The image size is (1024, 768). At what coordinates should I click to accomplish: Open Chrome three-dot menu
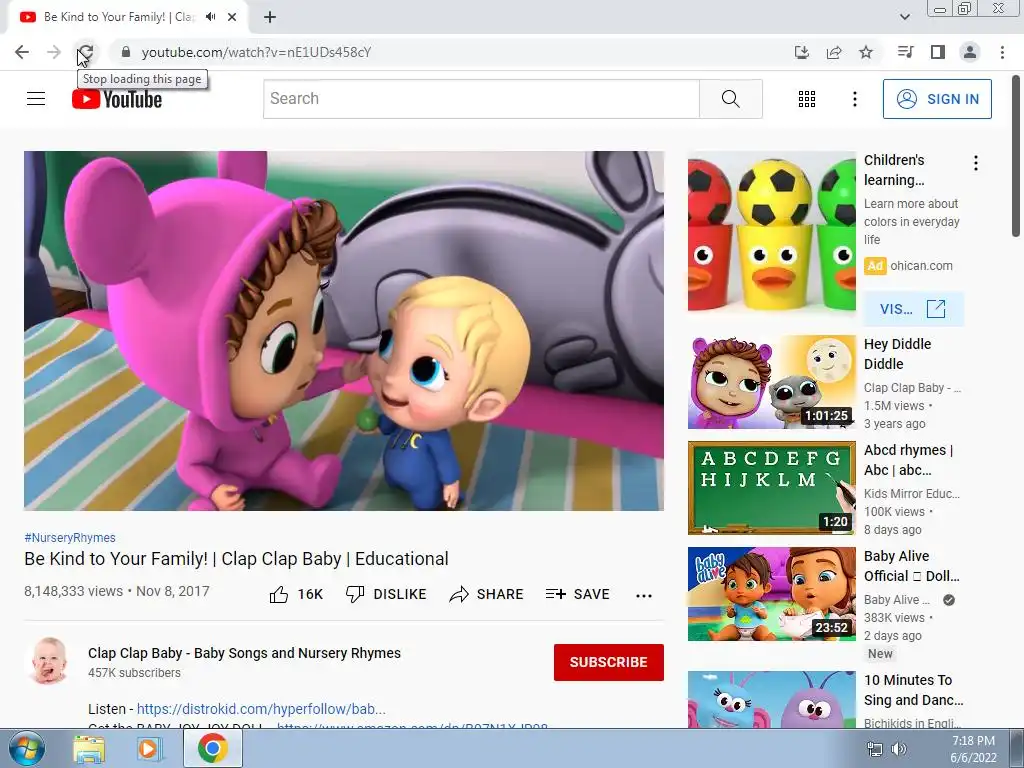[x=1002, y=52]
